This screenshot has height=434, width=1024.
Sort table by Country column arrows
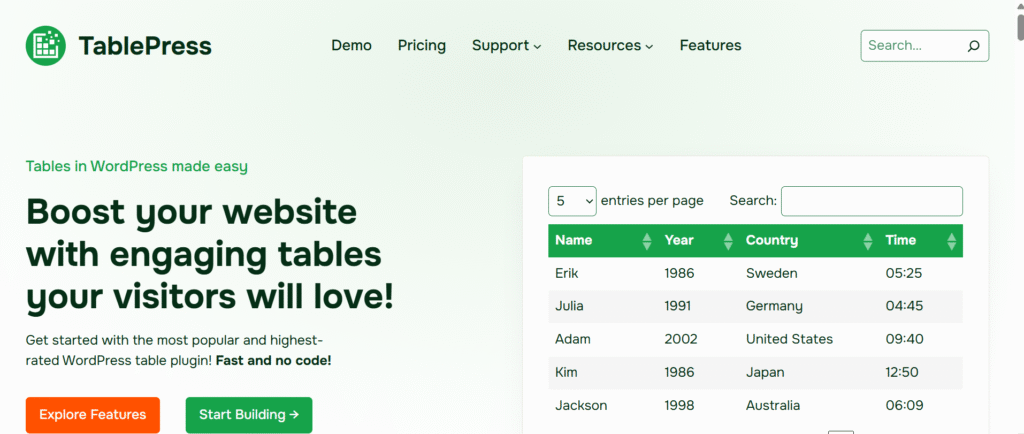click(868, 241)
